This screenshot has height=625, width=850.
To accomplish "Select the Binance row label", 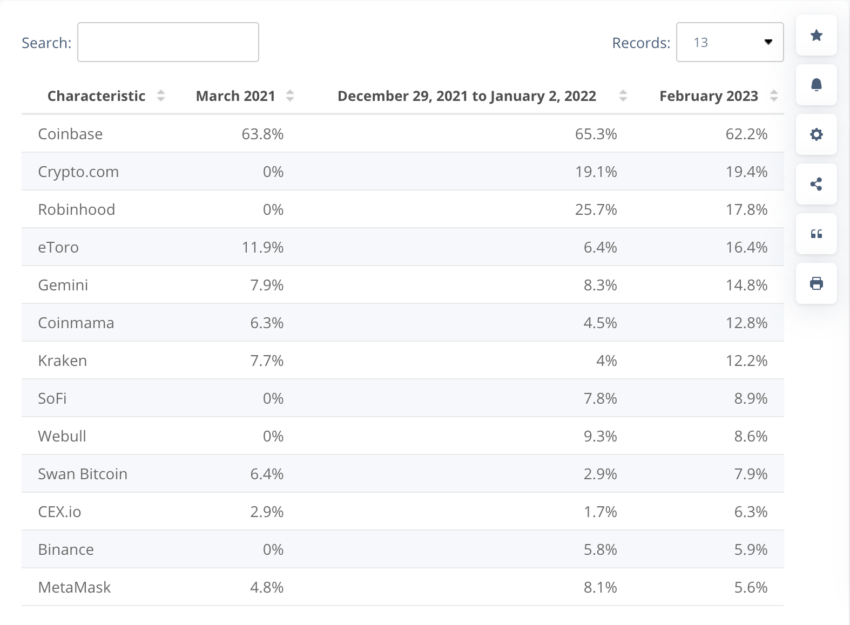I will 66,550.
